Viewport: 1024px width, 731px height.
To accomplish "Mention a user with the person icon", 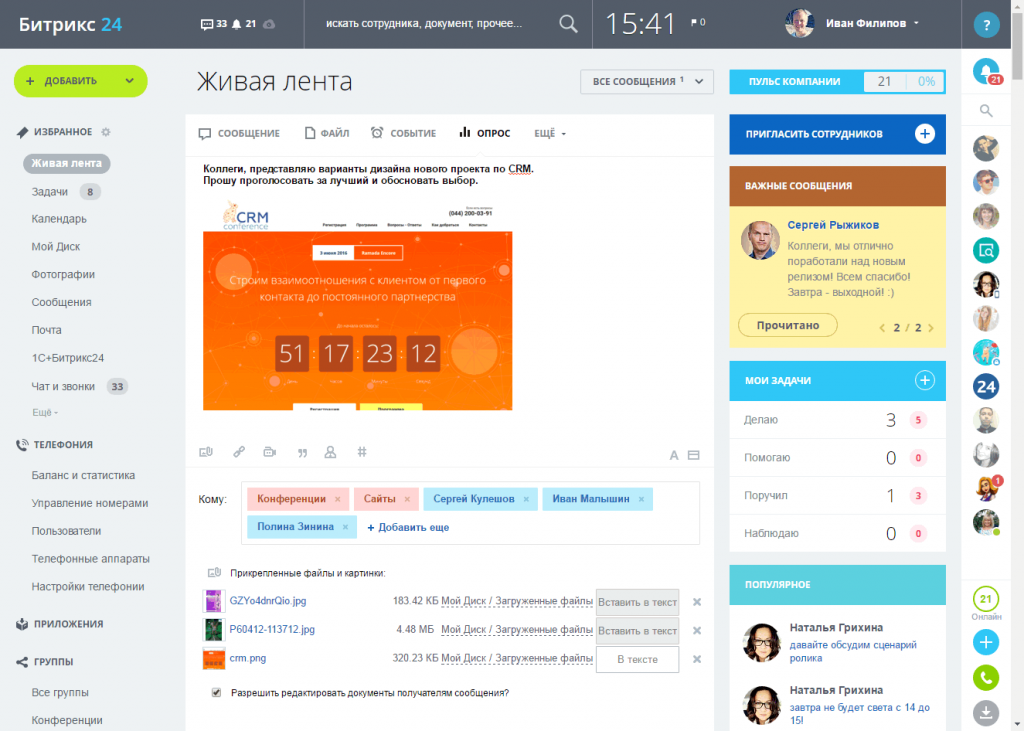I will pos(330,452).
